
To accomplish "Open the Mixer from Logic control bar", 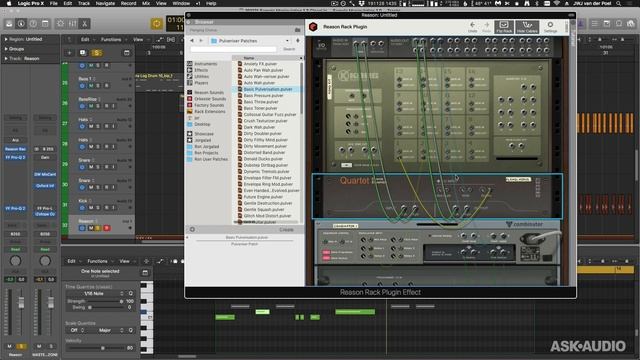I will [x=72, y=24].
